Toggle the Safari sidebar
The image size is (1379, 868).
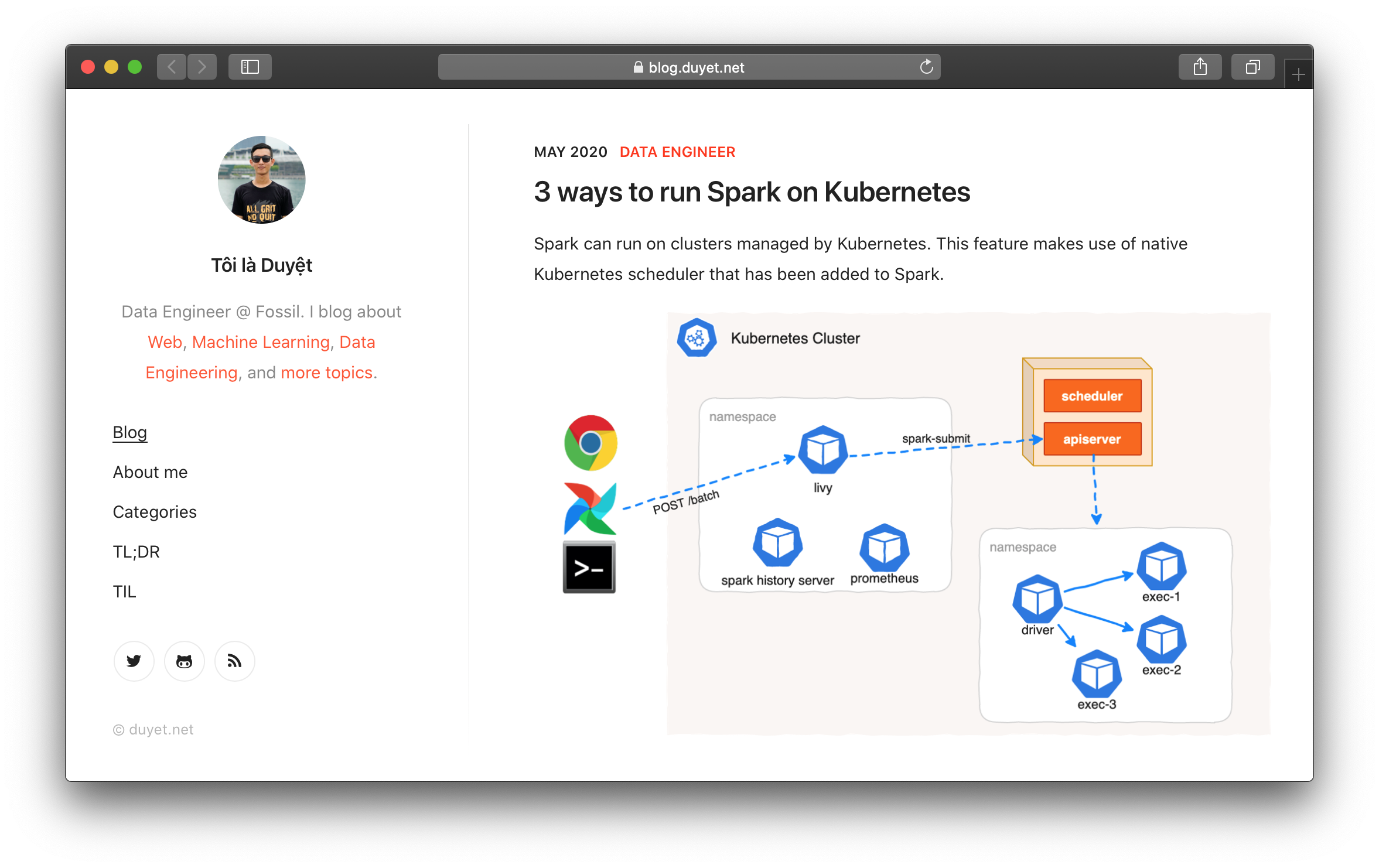[x=250, y=67]
